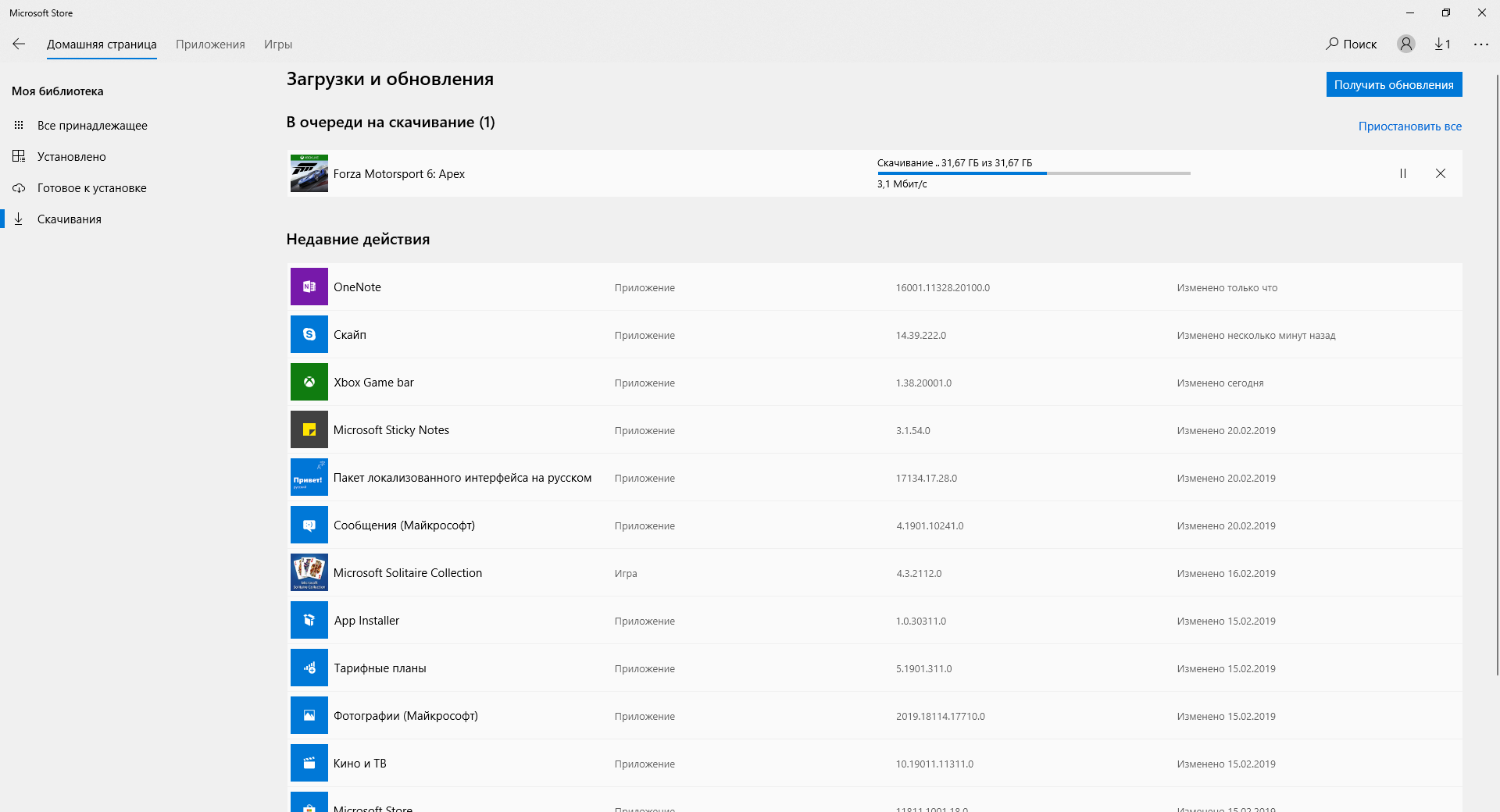
Task: Click the cloud icon beside Готовое к установке
Action: [19, 188]
